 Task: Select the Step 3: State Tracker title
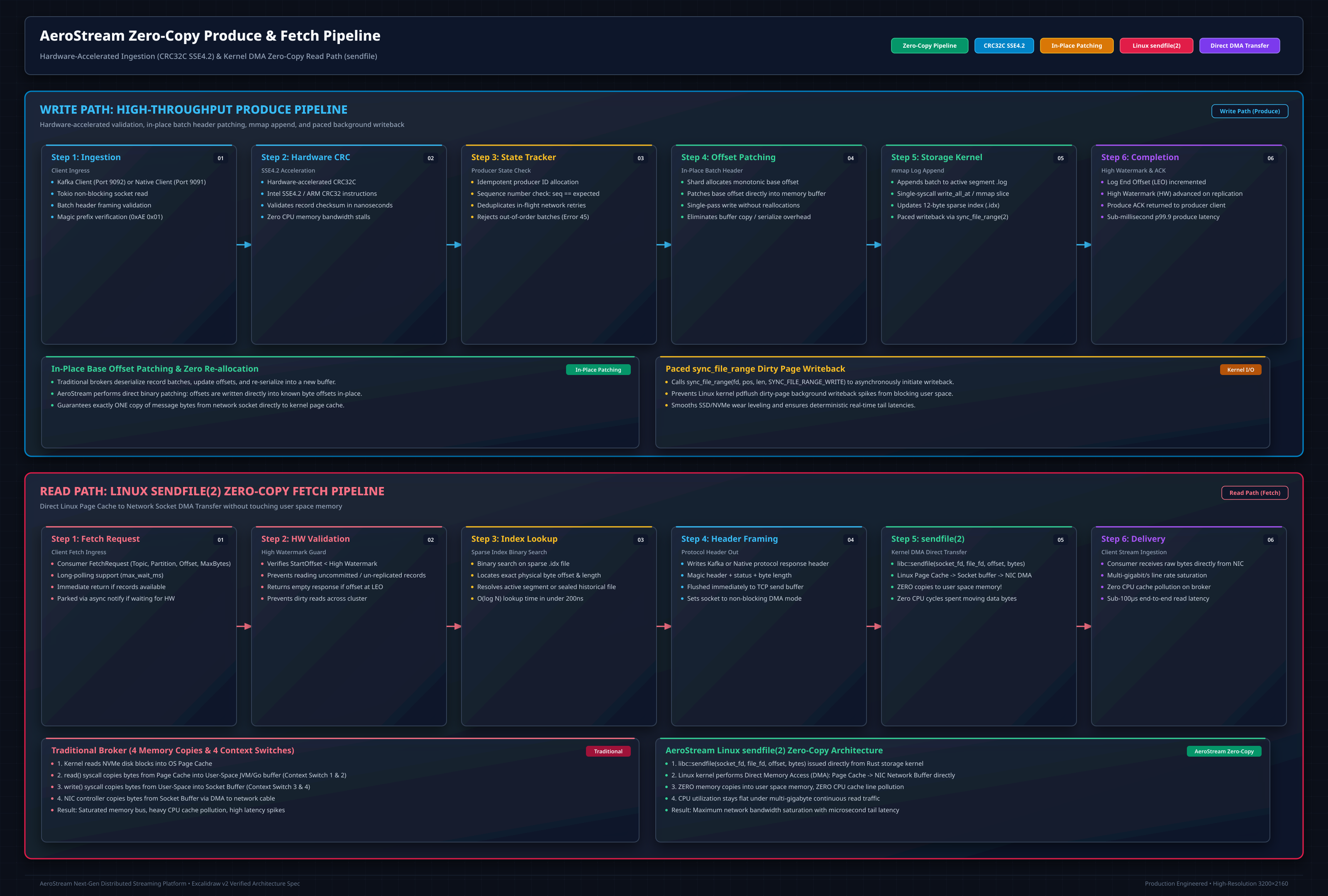513,158
